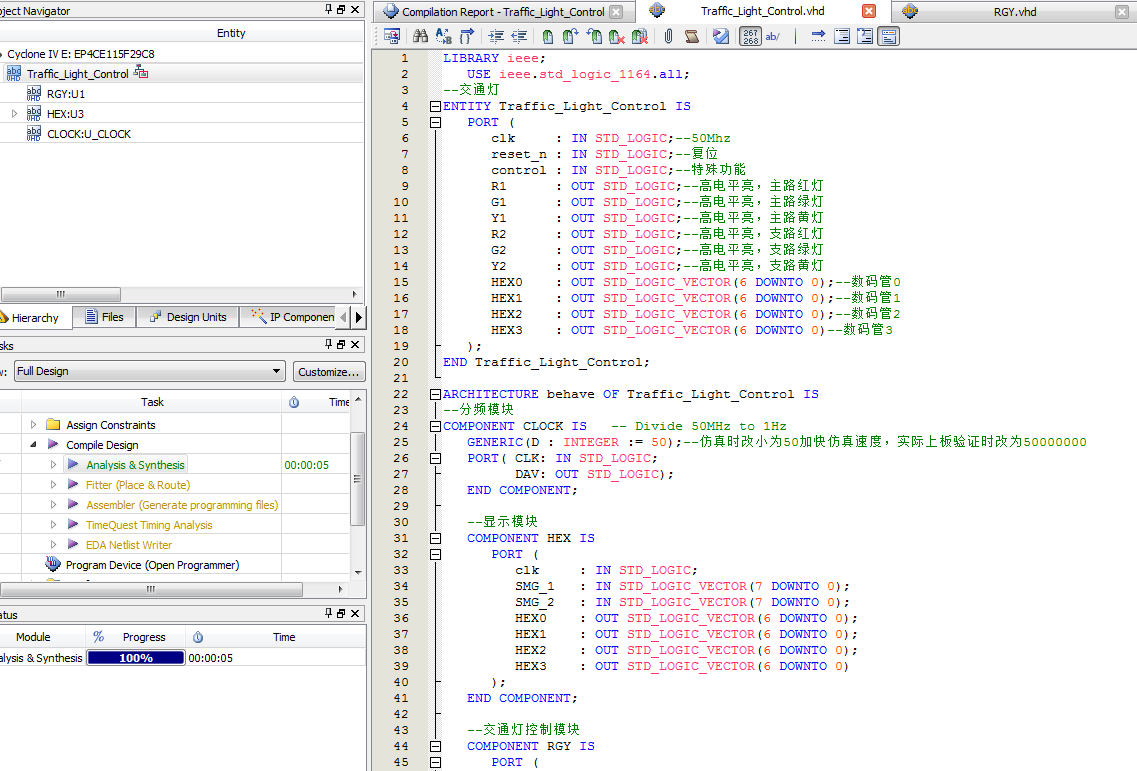The width and height of the screenshot is (1137, 771).
Task: Click the Insert File paperclip icon
Action: point(668,37)
